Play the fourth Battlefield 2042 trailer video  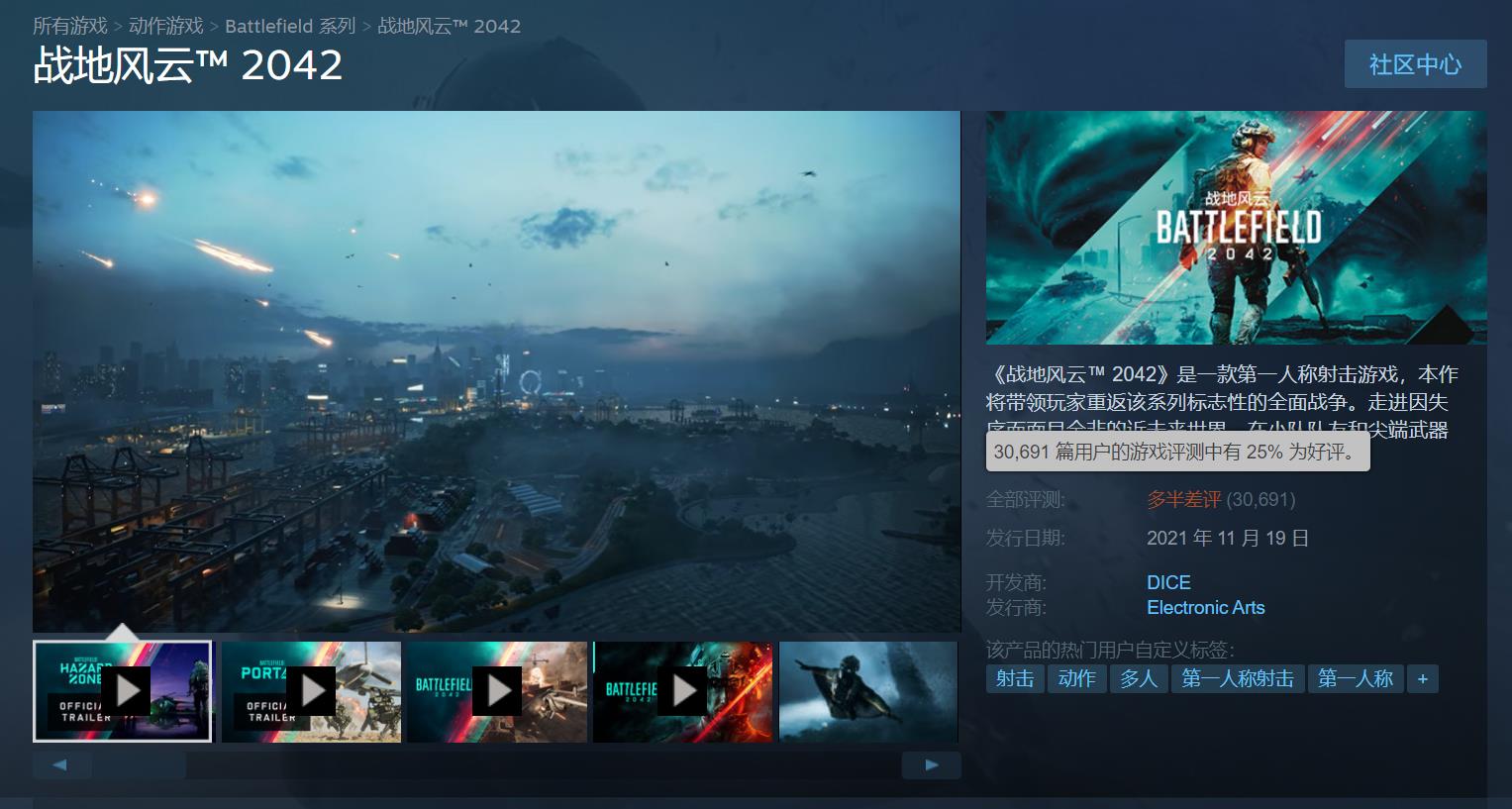click(x=682, y=690)
